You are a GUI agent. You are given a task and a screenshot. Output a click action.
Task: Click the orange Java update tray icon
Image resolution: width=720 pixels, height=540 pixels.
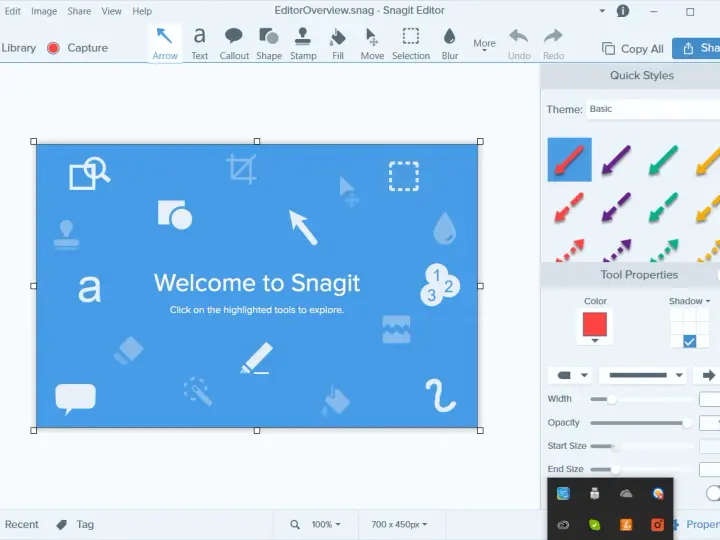pos(626,524)
